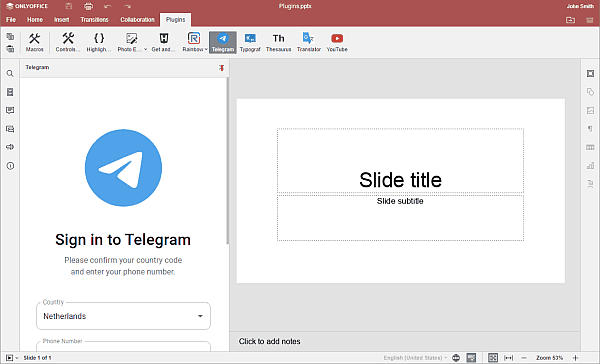
Task: Launch the Highlight code plugin
Action: point(99,42)
